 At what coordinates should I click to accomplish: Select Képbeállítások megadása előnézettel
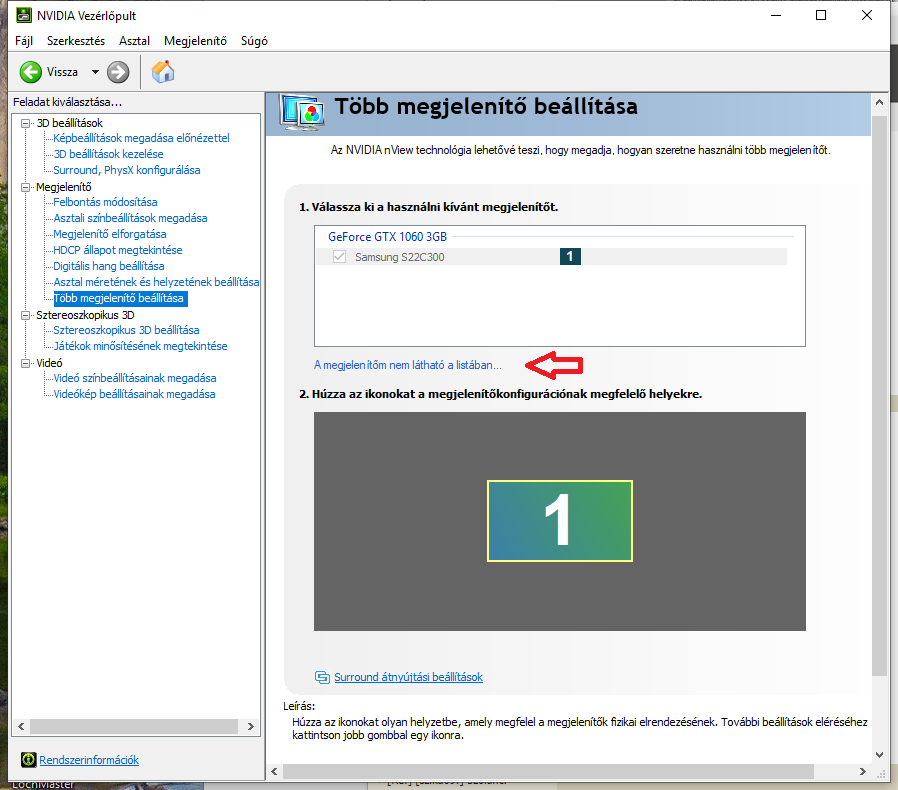141,138
